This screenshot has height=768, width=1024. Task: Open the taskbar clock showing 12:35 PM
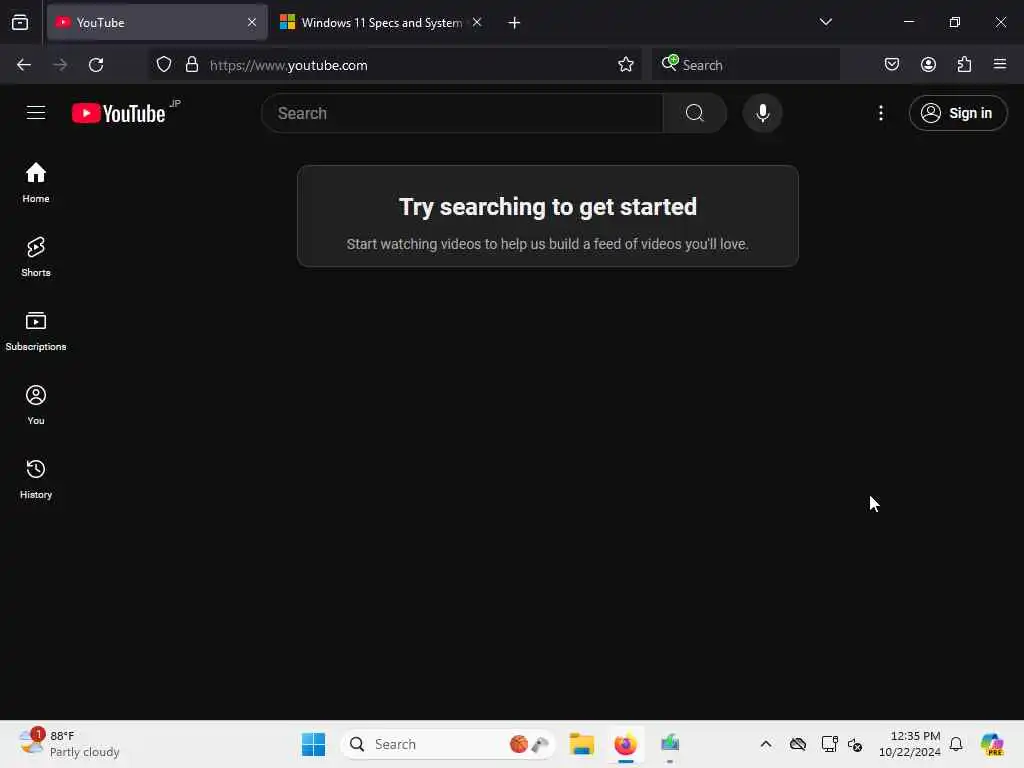pyautogui.click(x=909, y=744)
